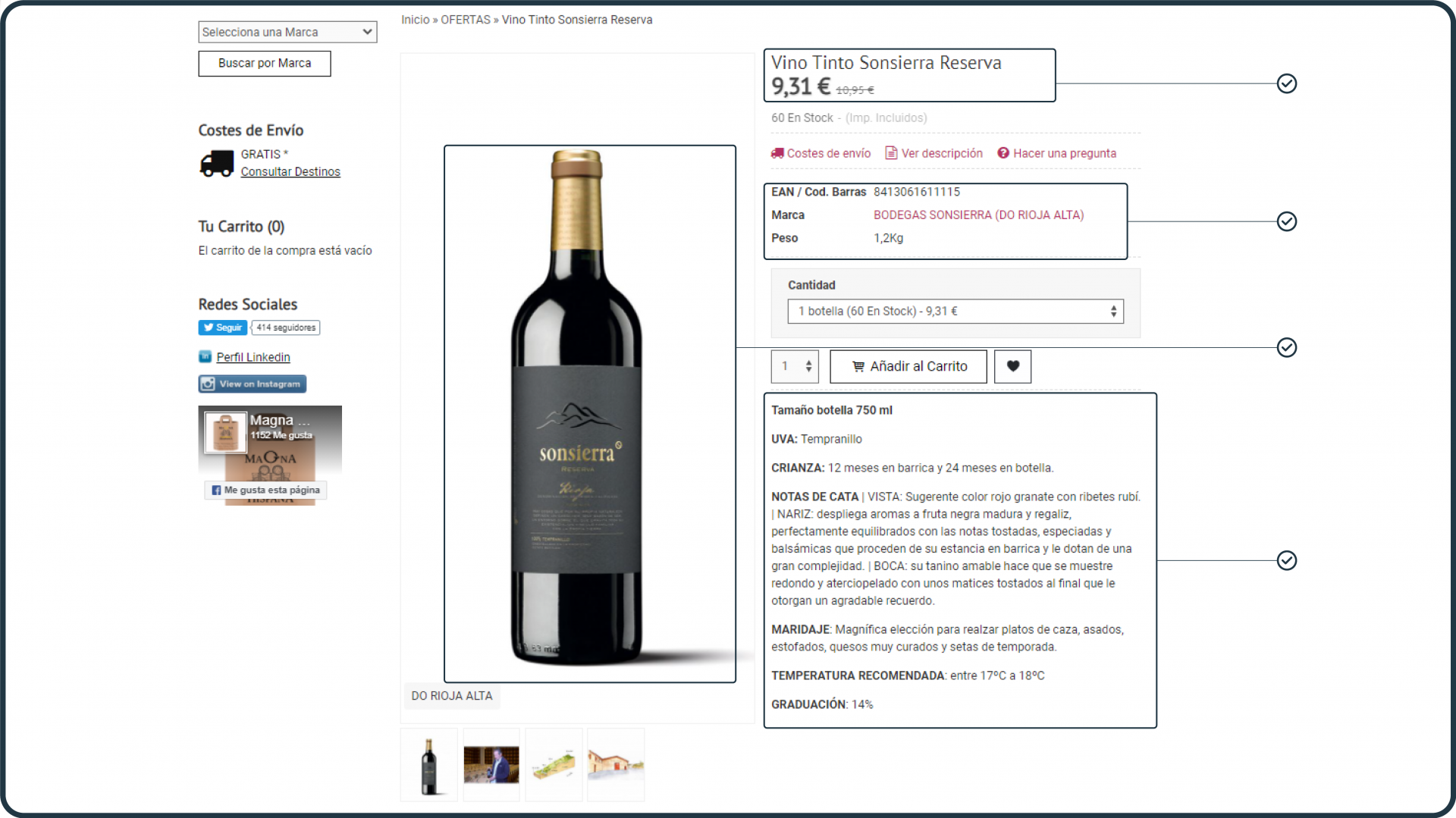Click the document icon beside Ver descripción
1456x818 pixels.
[891, 153]
